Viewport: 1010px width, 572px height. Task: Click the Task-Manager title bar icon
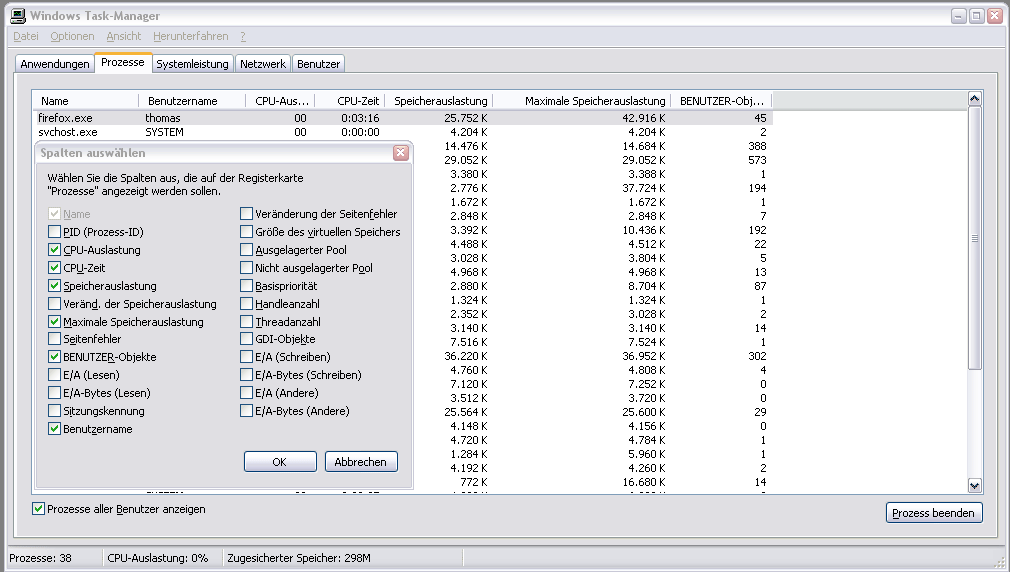pos(17,16)
